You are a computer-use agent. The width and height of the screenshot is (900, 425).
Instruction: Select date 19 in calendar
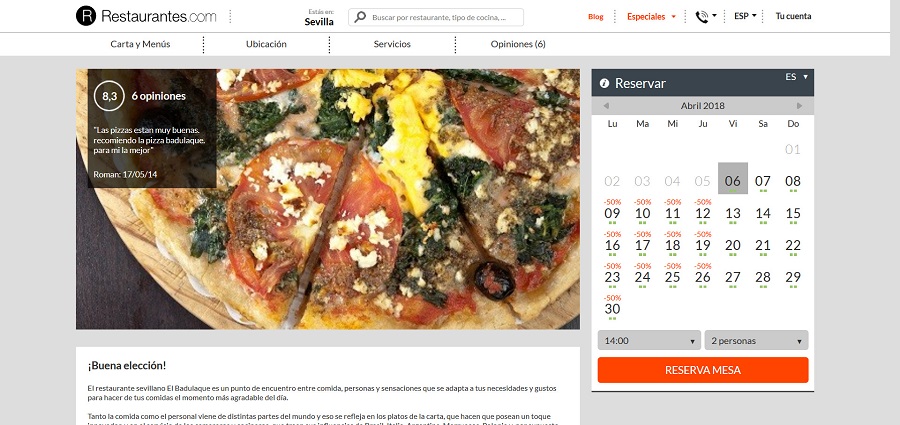[703, 246]
